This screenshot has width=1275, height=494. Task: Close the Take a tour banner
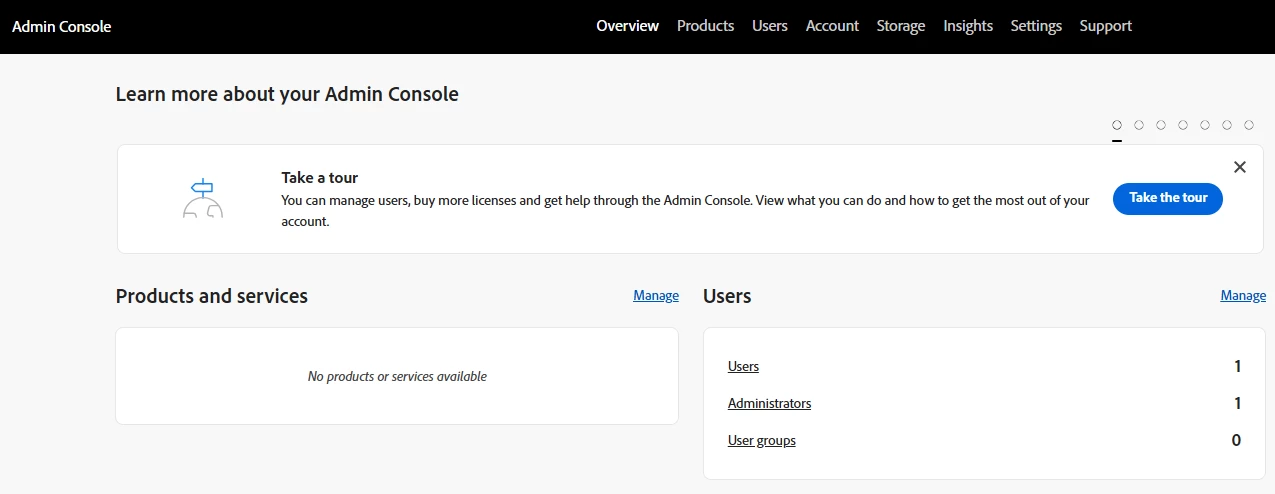click(x=1240, y=167)
